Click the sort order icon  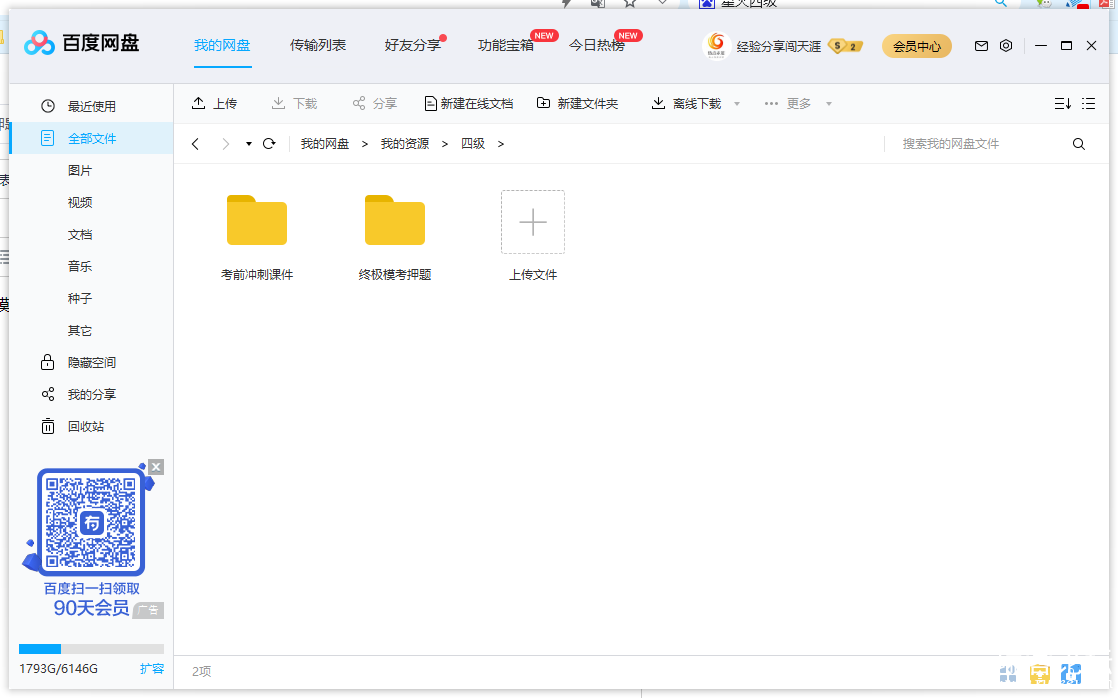coord(1062,104)
